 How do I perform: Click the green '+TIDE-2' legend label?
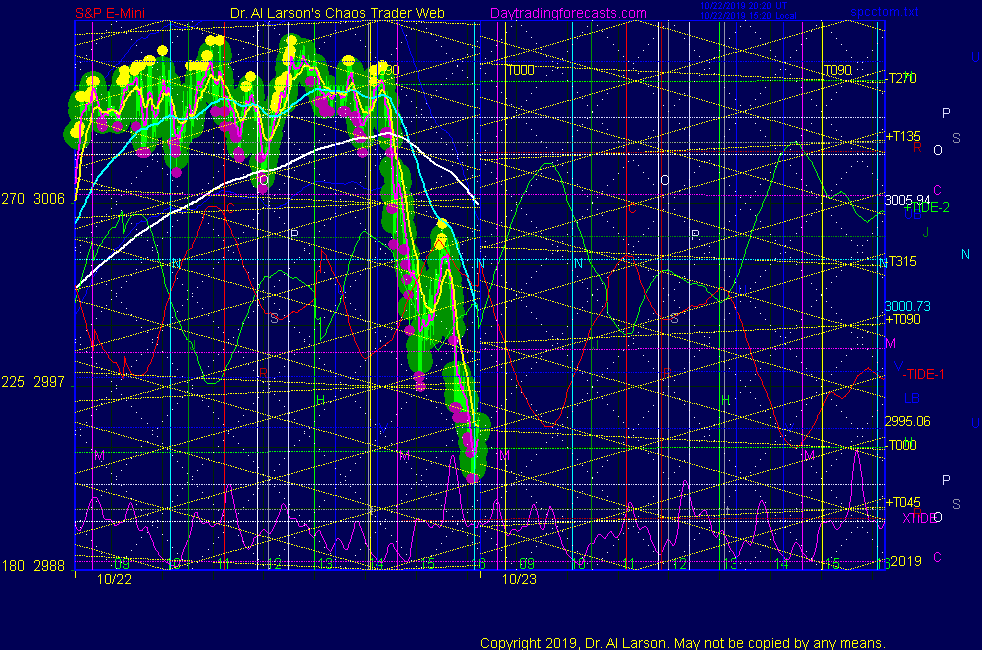[928, 208]
